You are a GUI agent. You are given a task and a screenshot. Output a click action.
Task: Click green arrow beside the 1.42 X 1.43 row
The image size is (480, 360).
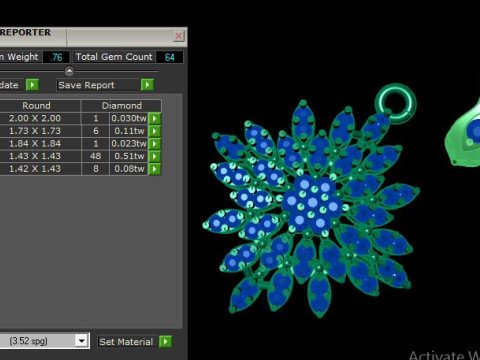click(155, 169)
